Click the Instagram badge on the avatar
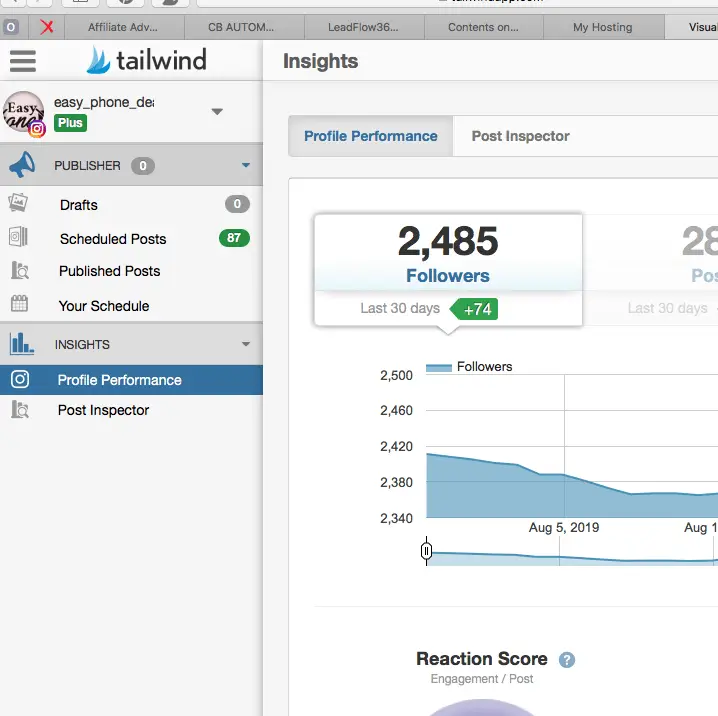 coord(37,130)
